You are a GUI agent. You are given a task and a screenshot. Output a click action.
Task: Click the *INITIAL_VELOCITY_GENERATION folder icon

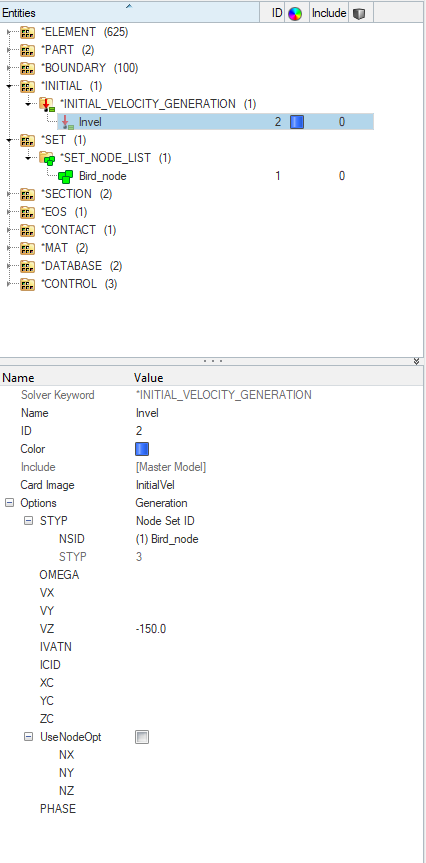coord(46,104)
